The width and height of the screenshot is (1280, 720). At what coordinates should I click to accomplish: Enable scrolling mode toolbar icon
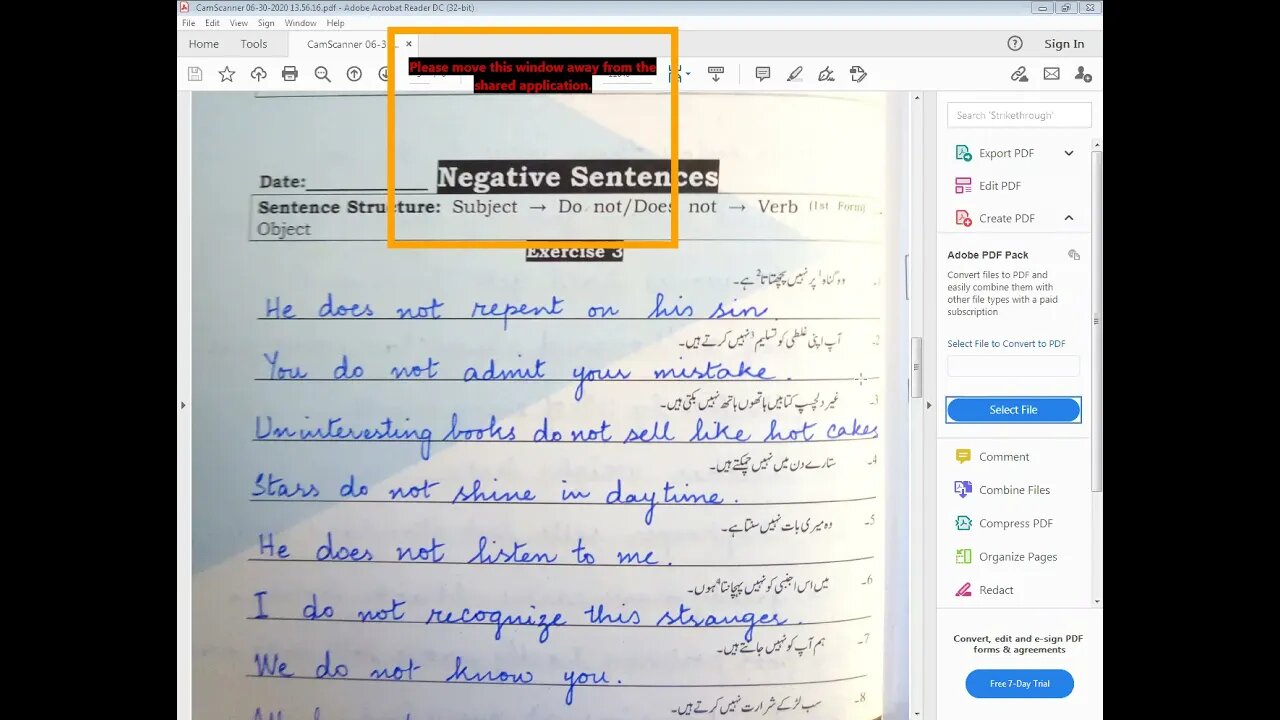click(x=716, y=74)
